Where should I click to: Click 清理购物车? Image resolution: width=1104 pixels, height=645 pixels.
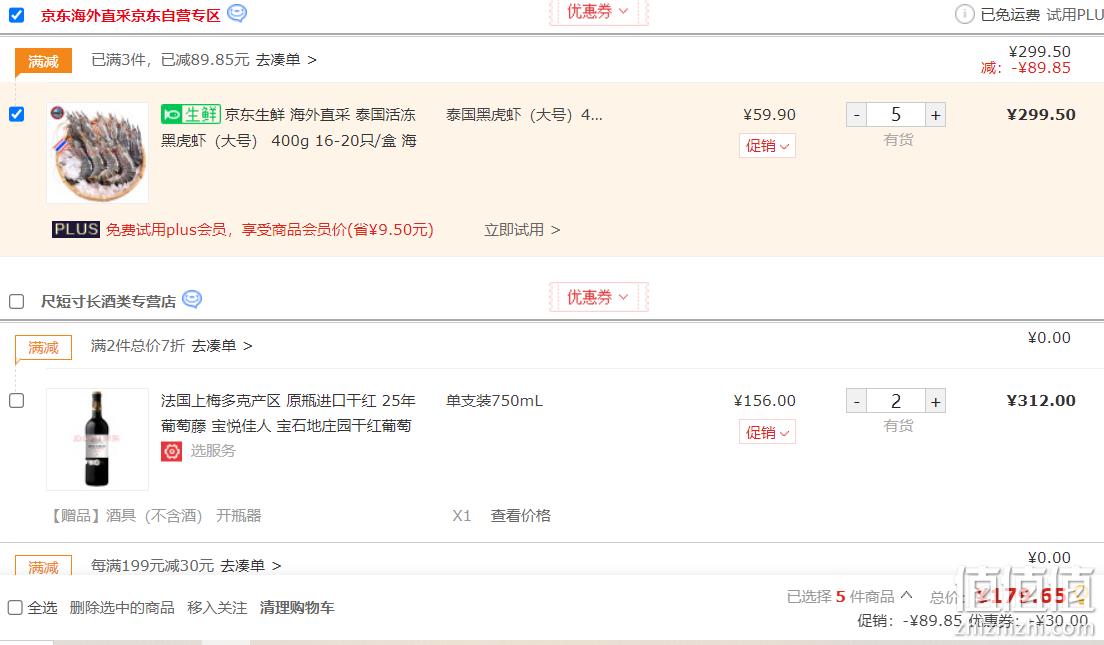(297, 607)
